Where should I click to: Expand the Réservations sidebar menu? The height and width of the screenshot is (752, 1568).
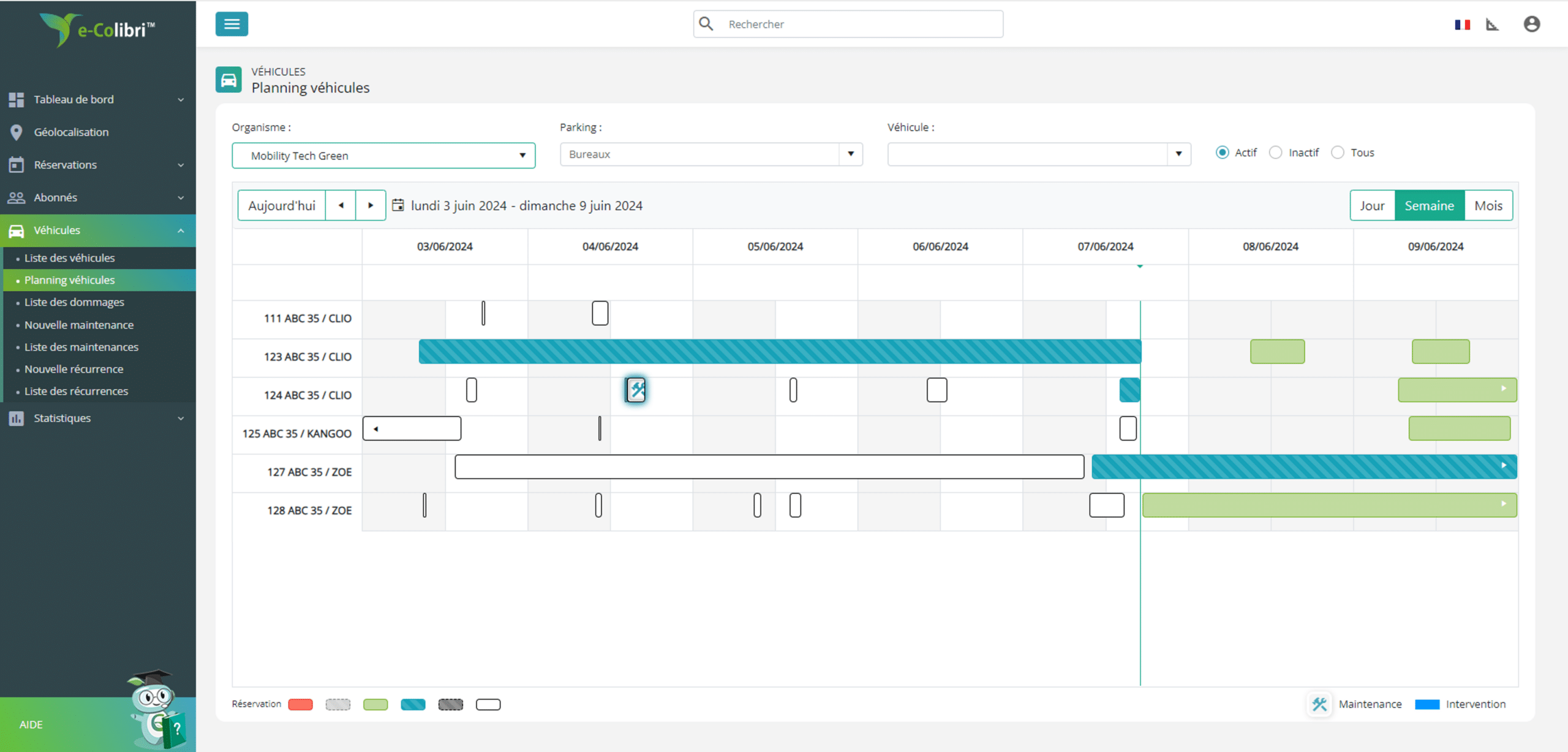98,165
